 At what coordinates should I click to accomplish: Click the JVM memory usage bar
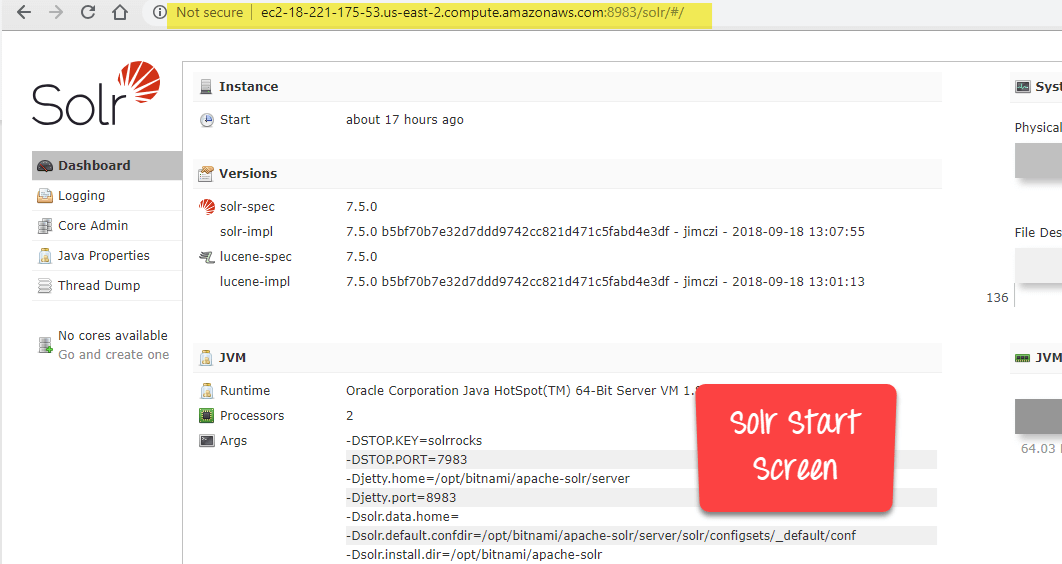tap(1038, 416)
